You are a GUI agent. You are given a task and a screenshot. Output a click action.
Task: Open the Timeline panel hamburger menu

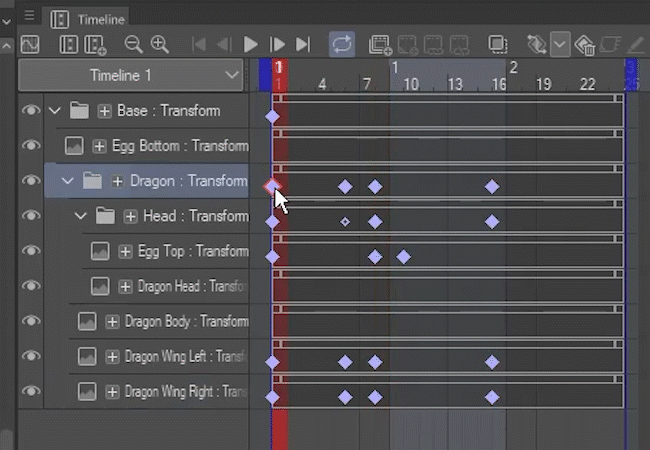[29, 15]
